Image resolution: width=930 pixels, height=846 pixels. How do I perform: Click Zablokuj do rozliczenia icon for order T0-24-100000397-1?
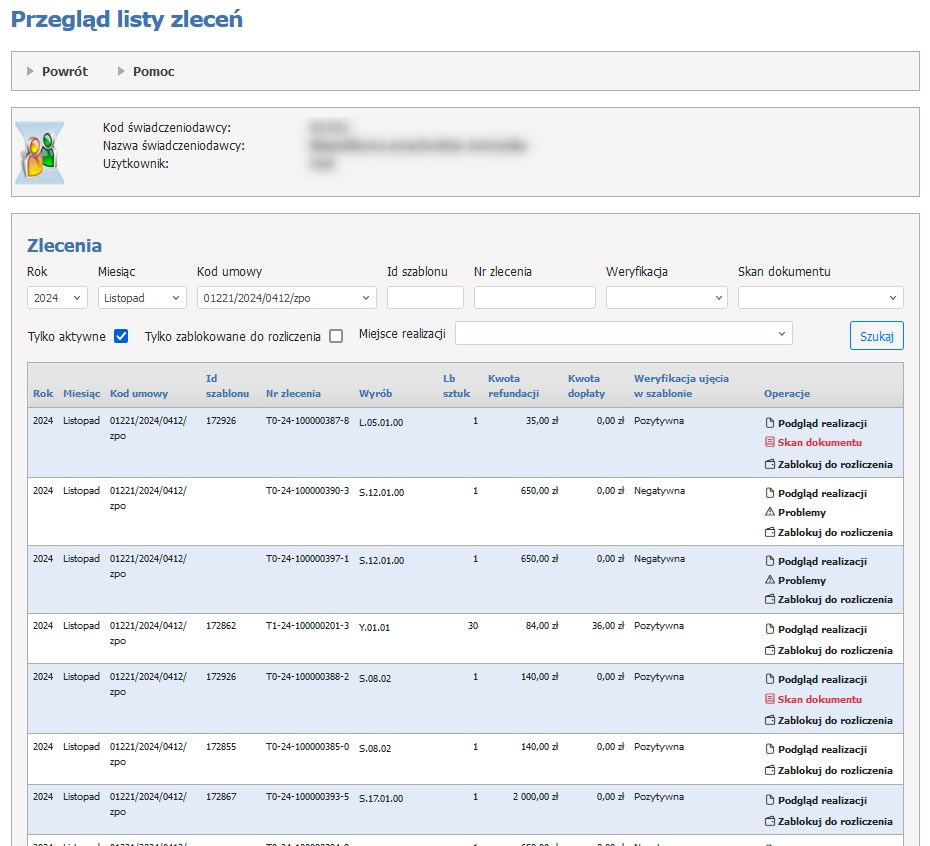[x=769, y=600]
